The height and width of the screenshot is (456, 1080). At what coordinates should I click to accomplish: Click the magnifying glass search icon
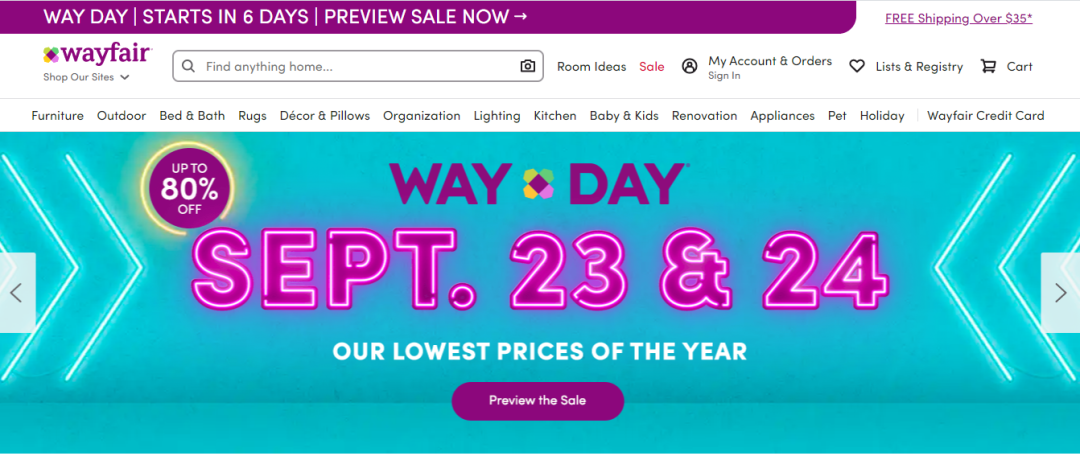pos(189,66)
